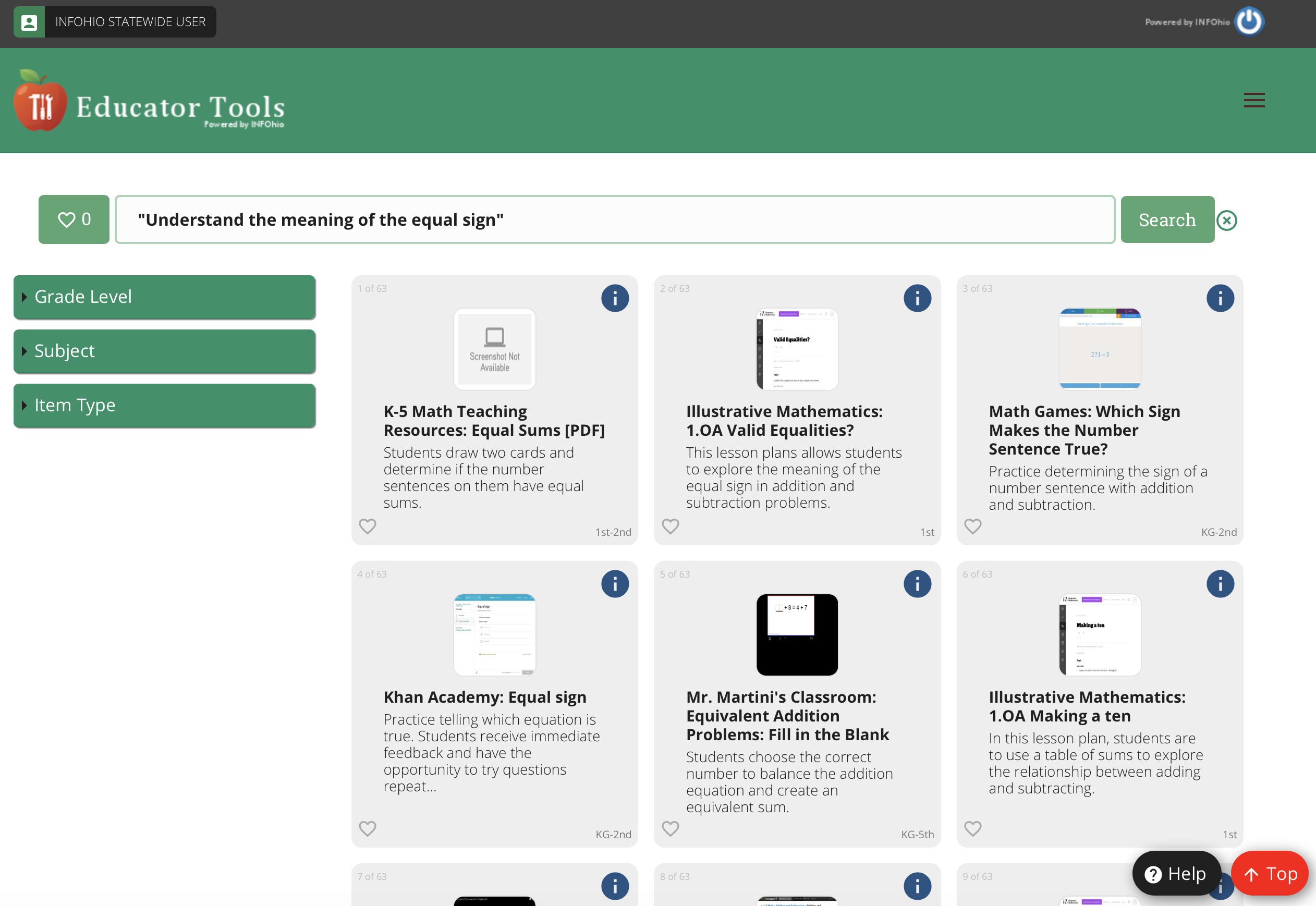Click 'Powered by INFOhio' header text

(1187, 22)
